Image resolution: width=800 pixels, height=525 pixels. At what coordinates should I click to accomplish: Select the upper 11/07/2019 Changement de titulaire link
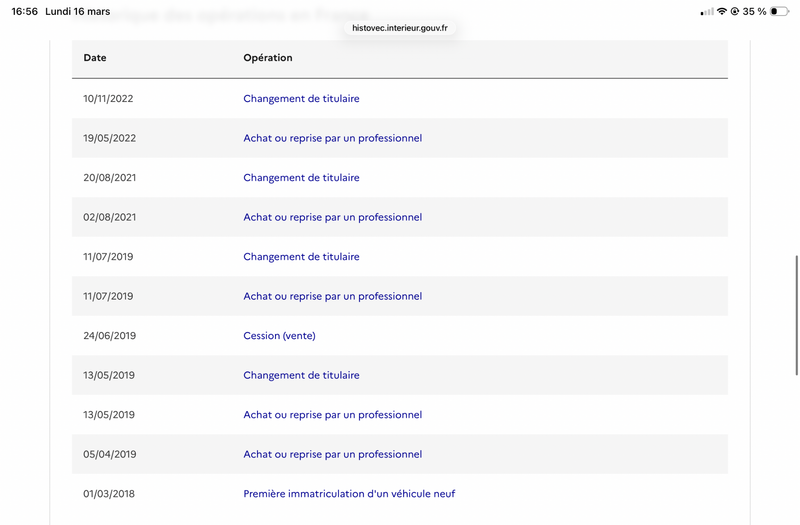(x=301, y=257)
